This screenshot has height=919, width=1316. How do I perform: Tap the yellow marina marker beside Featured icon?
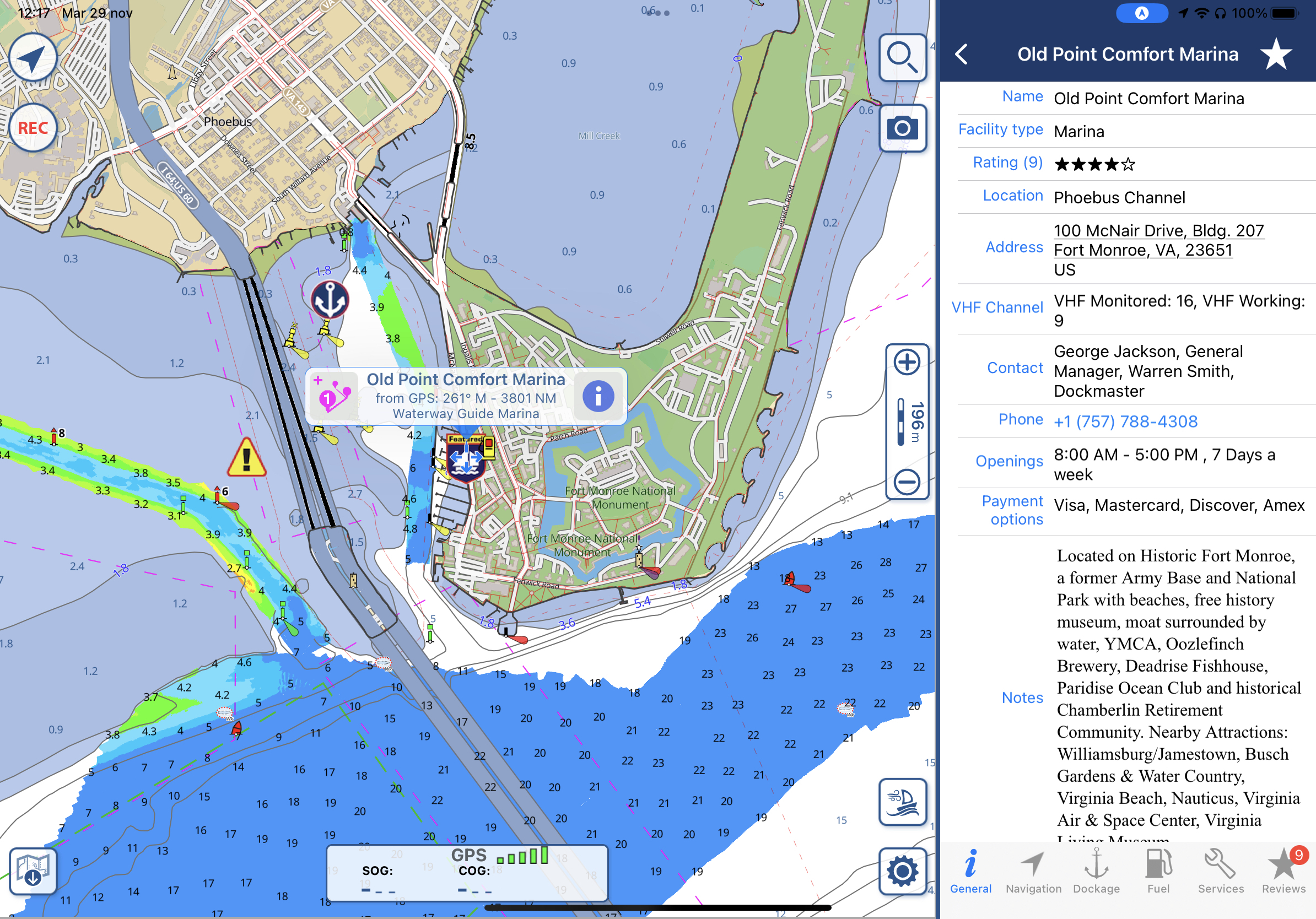[x=489, y=447]
